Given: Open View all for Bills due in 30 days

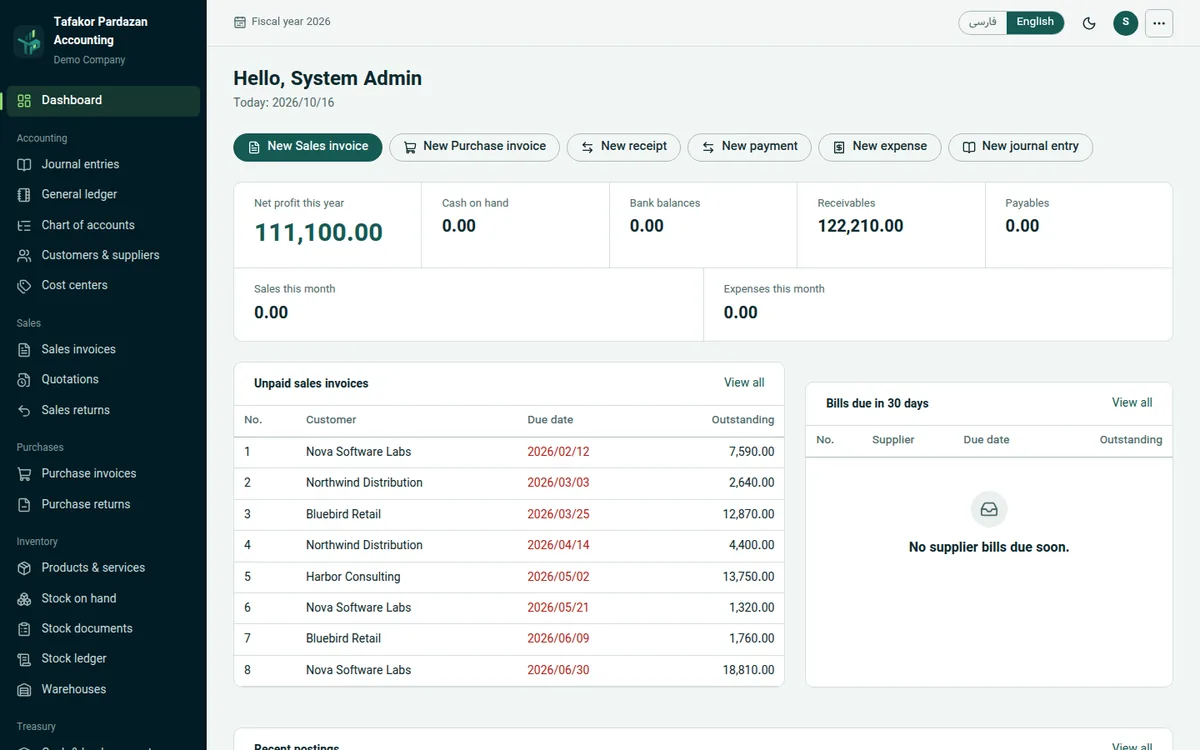Looking at the screenshot, I should (x=1132, y=403).
